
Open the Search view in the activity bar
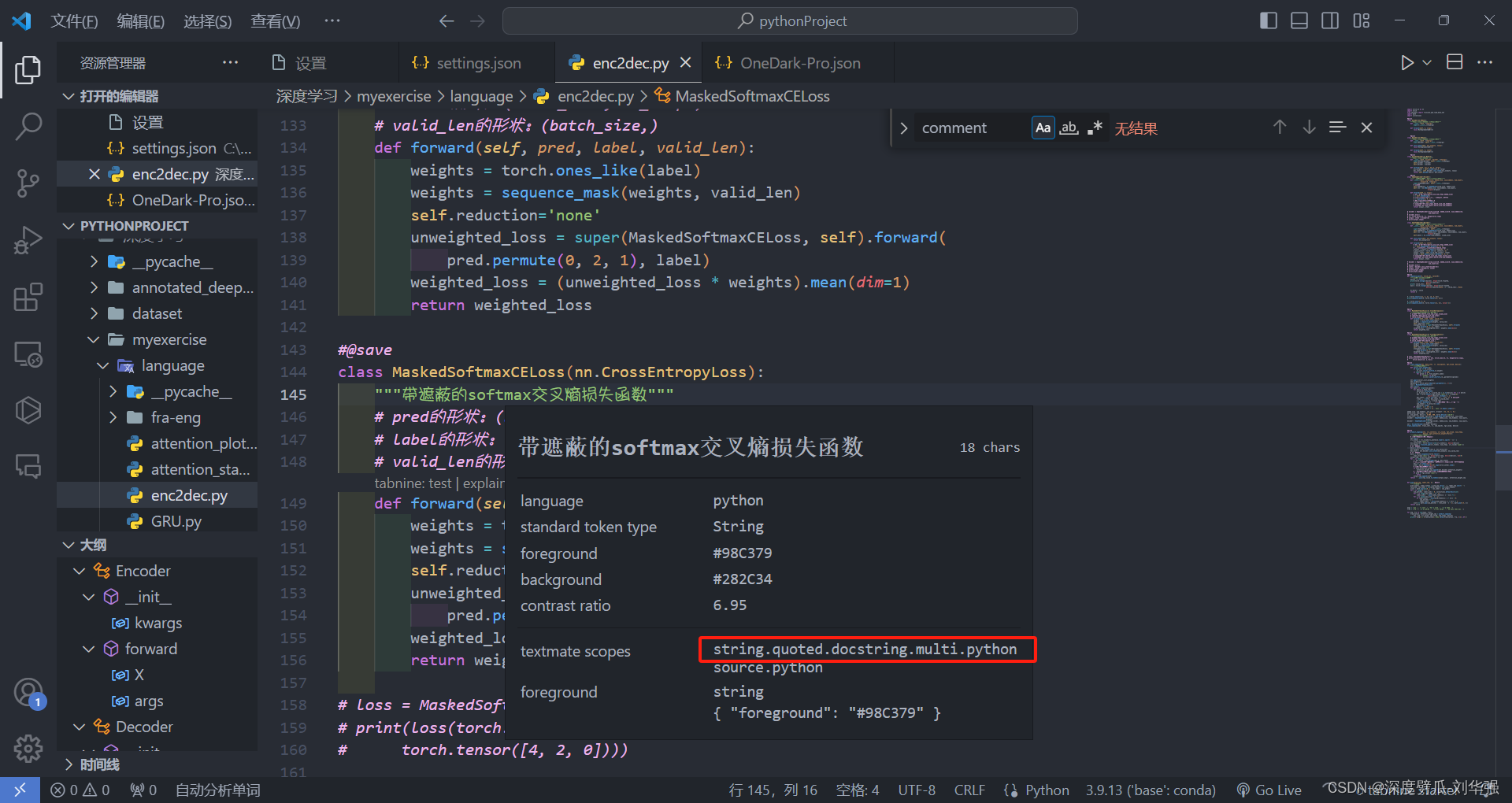pyautogui.click(x=28, y=126)
